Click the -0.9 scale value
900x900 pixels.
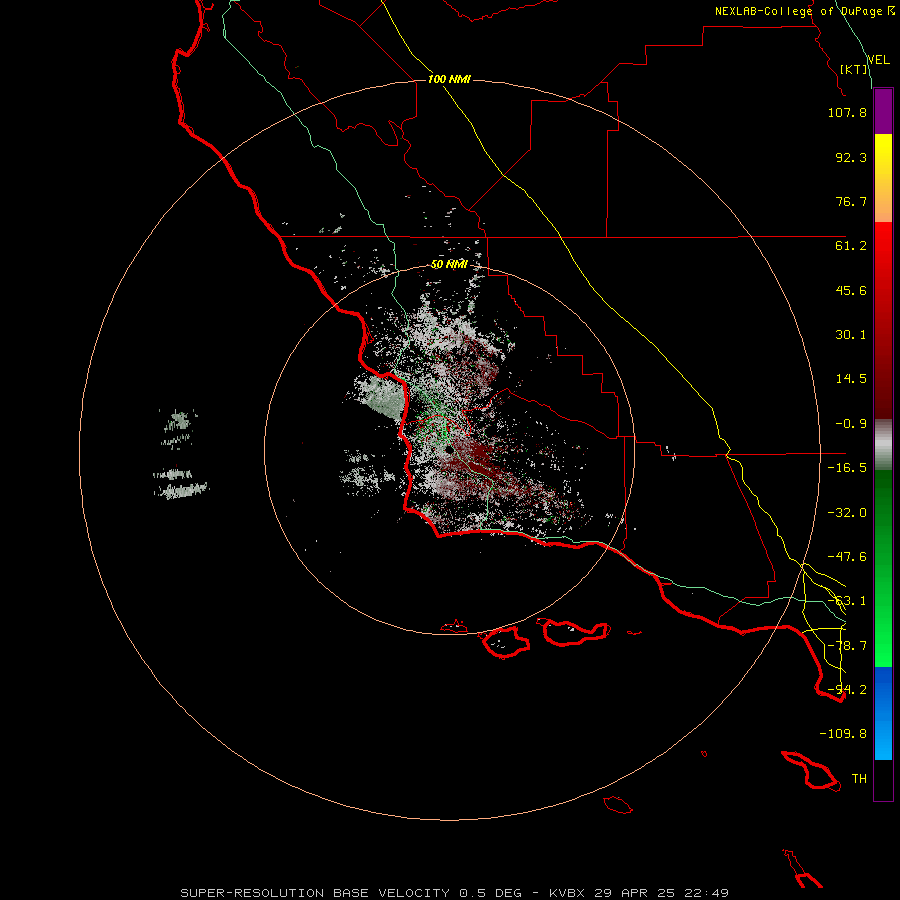[851, 424]
